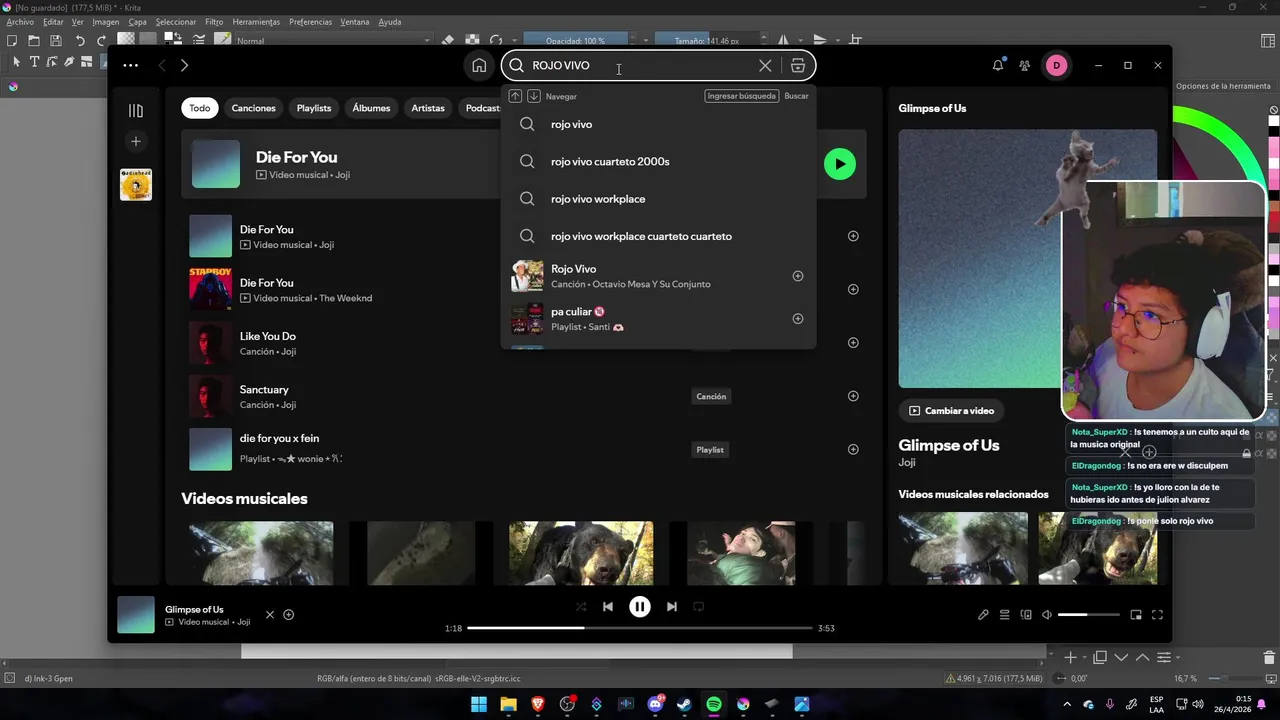Image resolution: width=1280 pixels, height=720 pixels.
Task: Add Glimpse of Us to liked songs
Action: 288,615
